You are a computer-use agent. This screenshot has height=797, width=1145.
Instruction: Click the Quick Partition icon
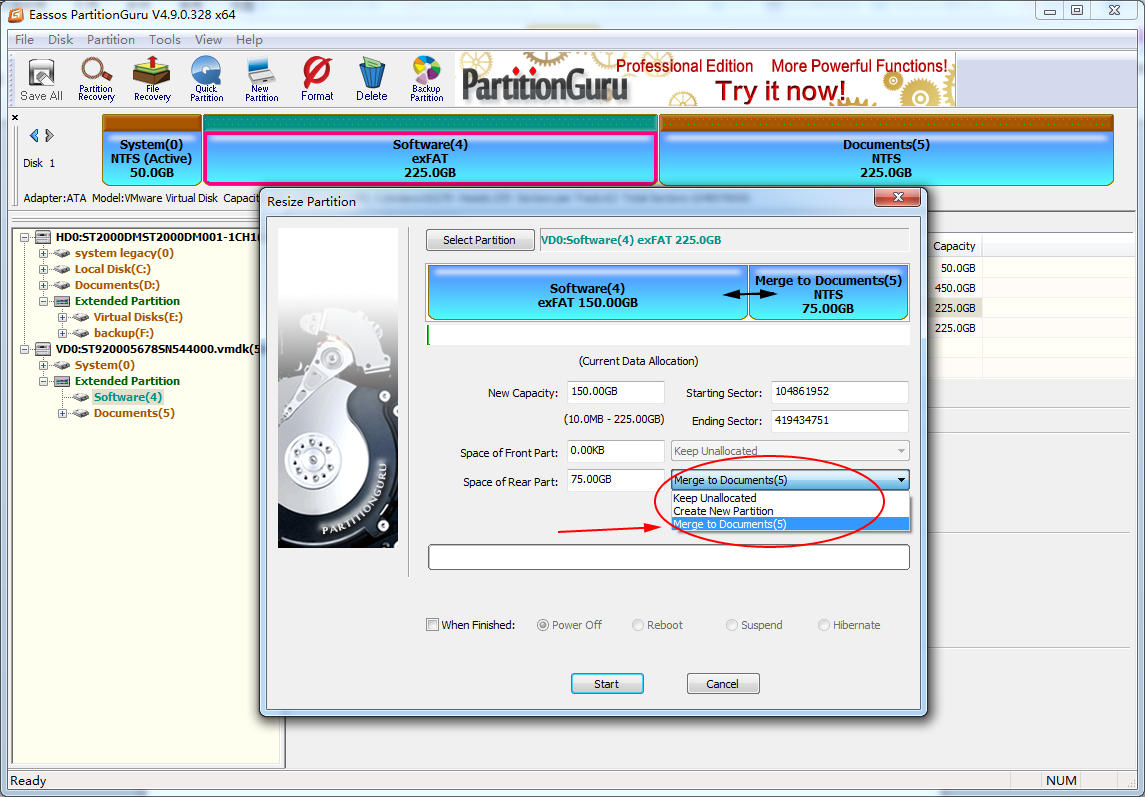207,79
